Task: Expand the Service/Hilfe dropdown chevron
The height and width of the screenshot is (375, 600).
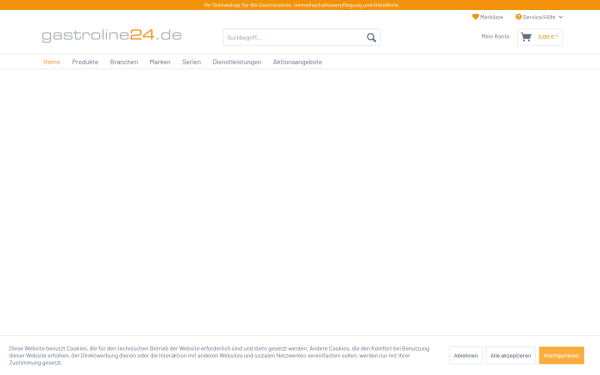Action: point(561,17)
